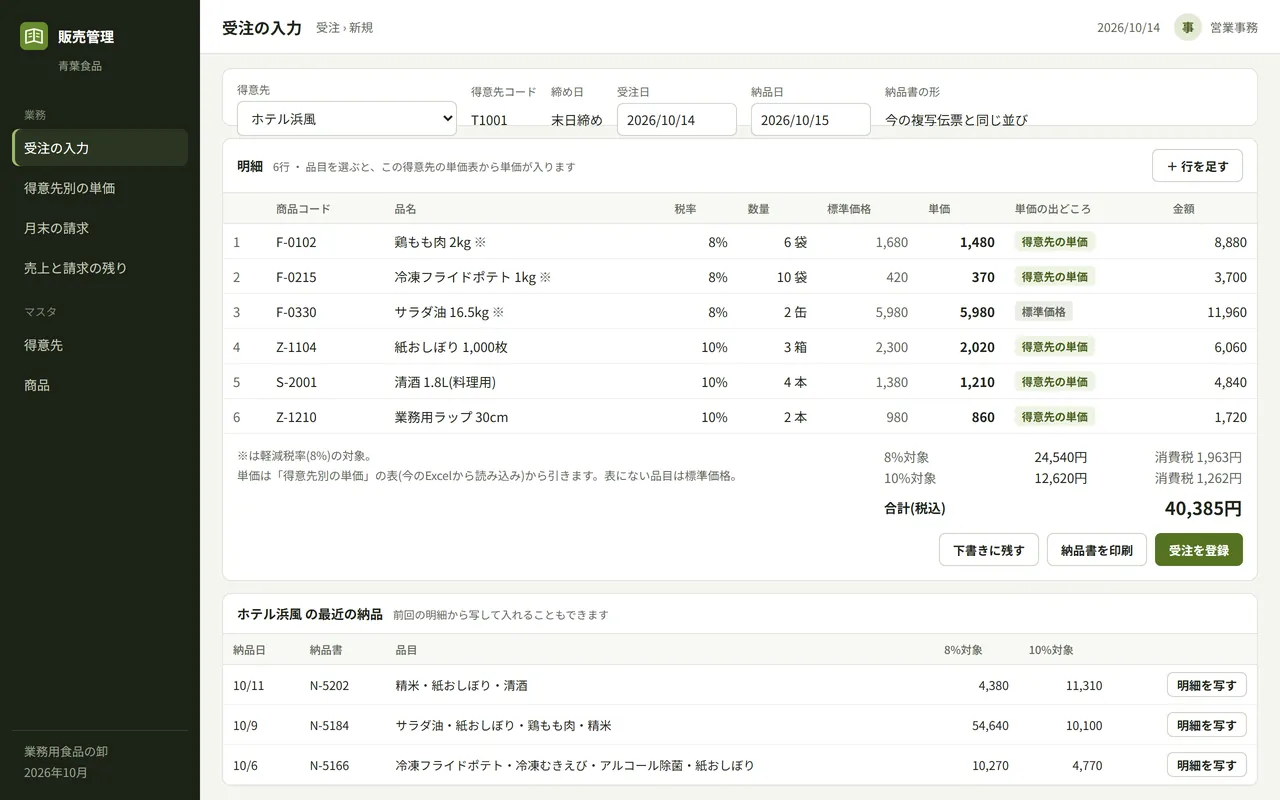Click 納品書を印刷 to print the slip
Viewport: 1280px width, 800px height.
point(1097,550)
